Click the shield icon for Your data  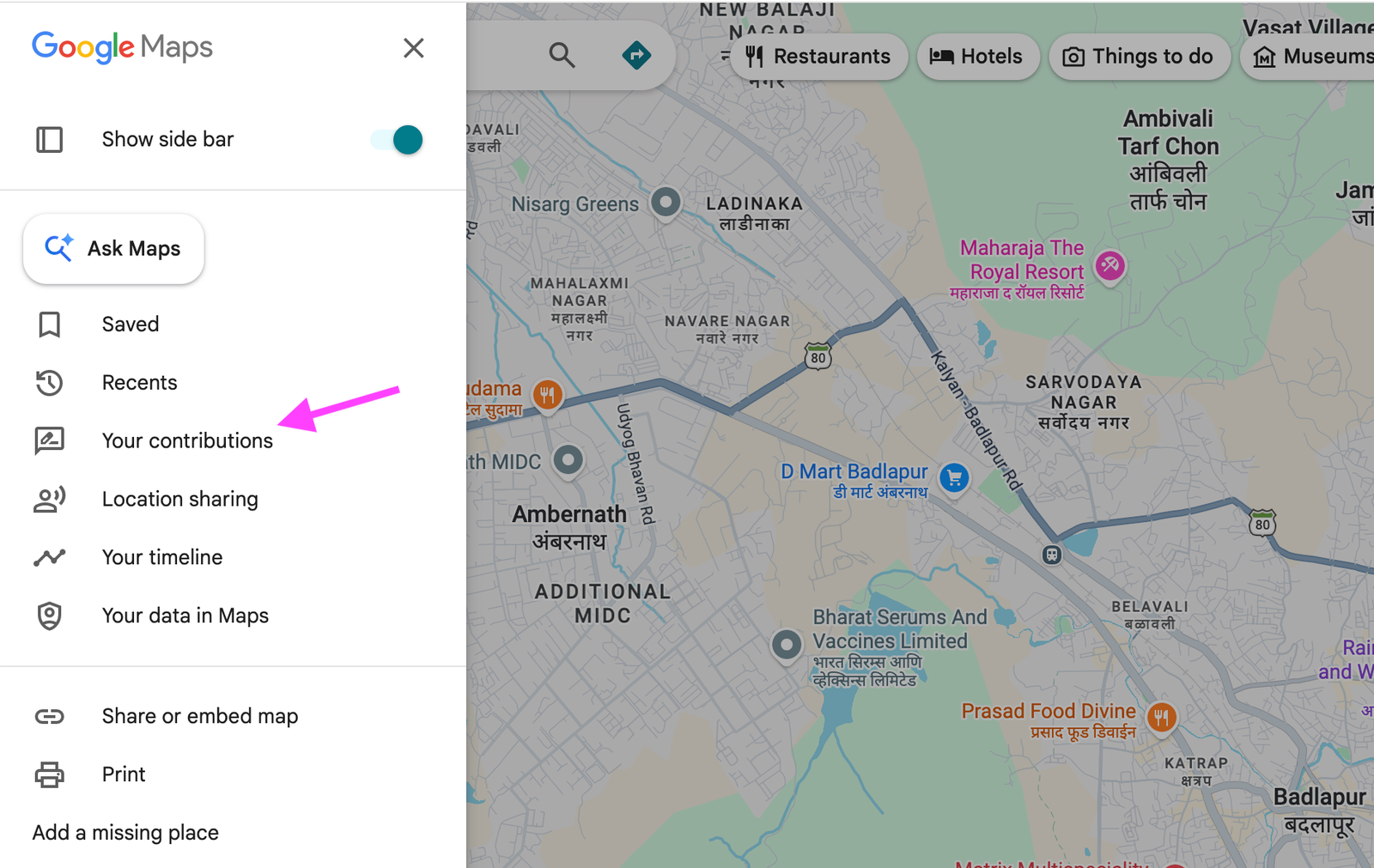[x=50, y=616]
